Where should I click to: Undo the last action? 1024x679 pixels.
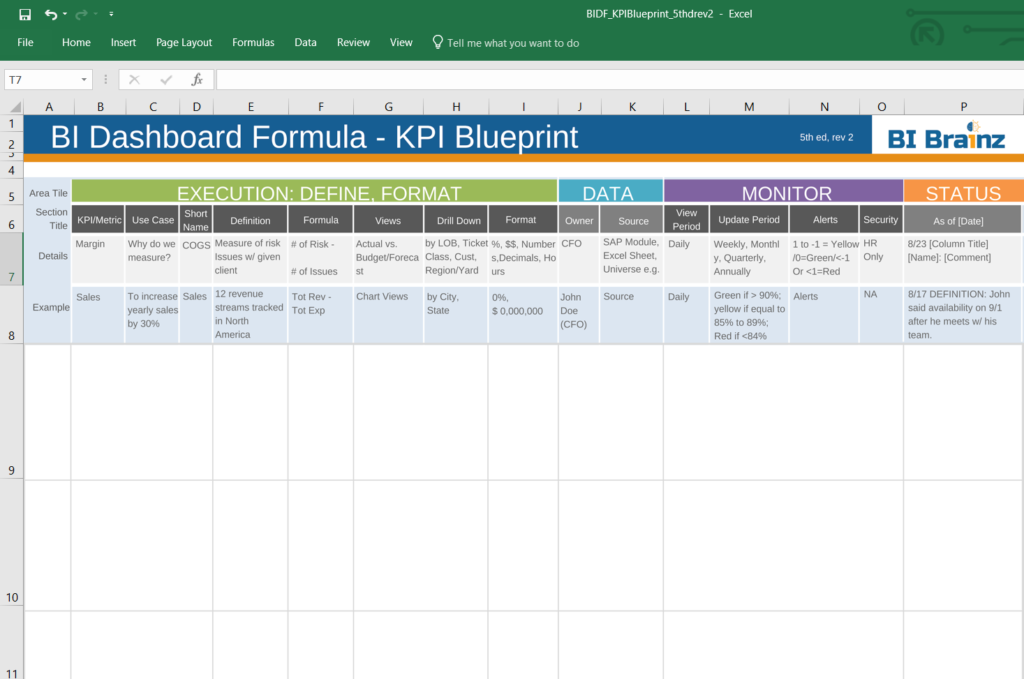tap(50, 13)
